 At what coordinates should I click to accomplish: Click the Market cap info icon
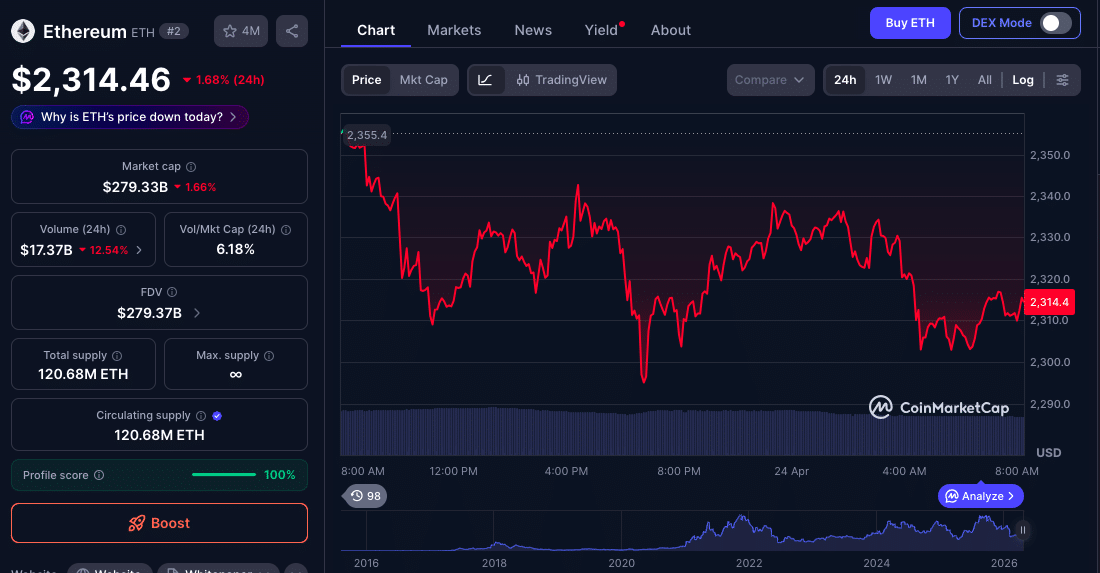click(191, 167)
